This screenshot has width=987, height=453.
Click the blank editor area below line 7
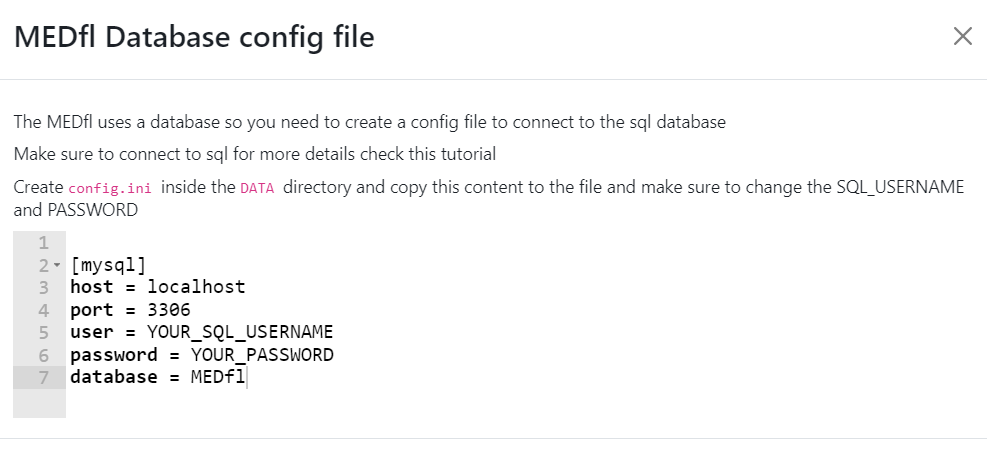(400, 403)
